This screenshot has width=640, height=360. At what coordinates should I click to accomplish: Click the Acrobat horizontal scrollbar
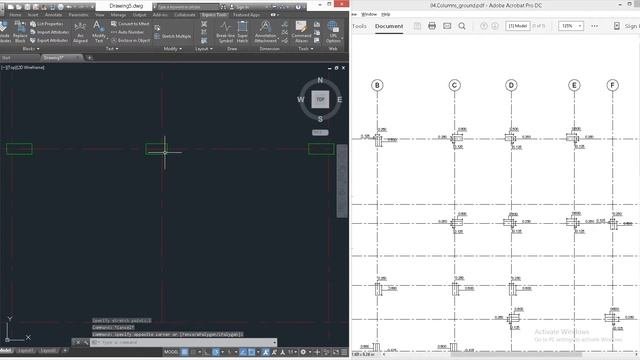coord(516,354)
